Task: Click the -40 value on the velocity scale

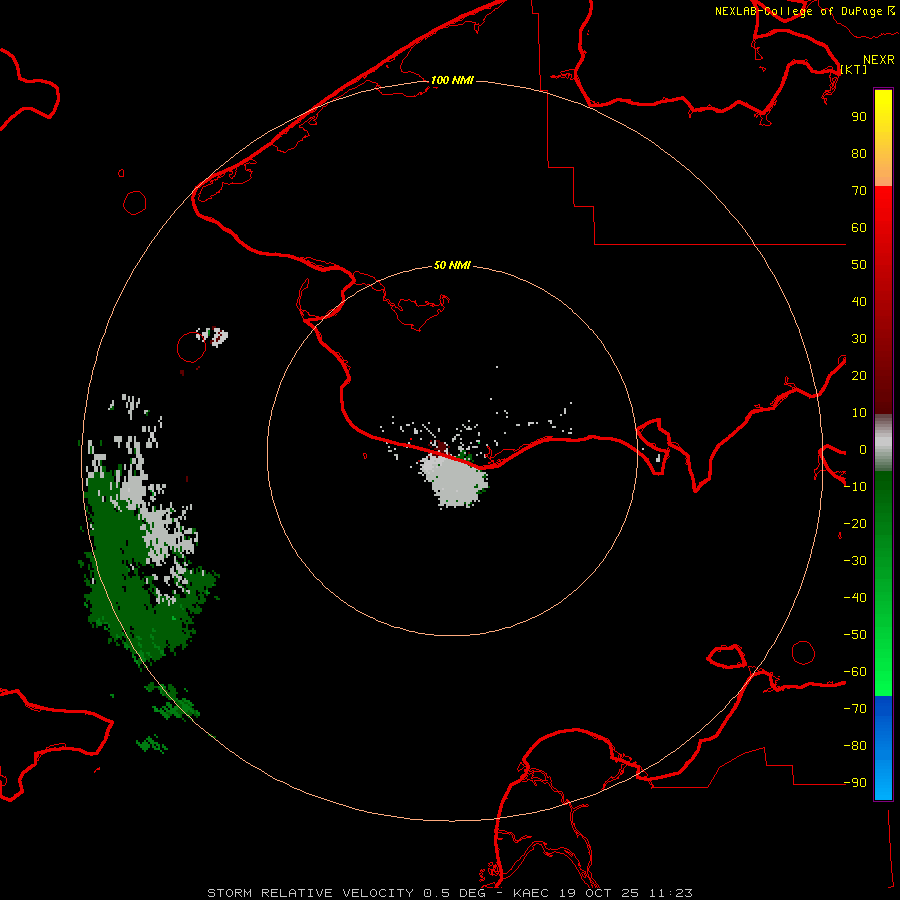Action: (855, 598)
